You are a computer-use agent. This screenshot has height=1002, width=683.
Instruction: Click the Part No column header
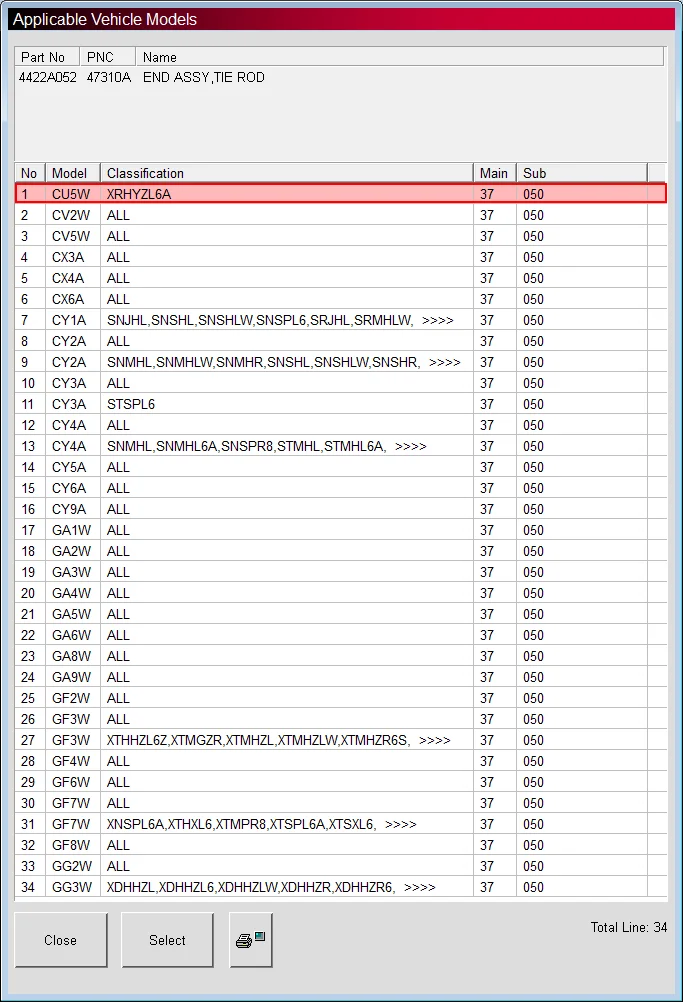point(47,57)
